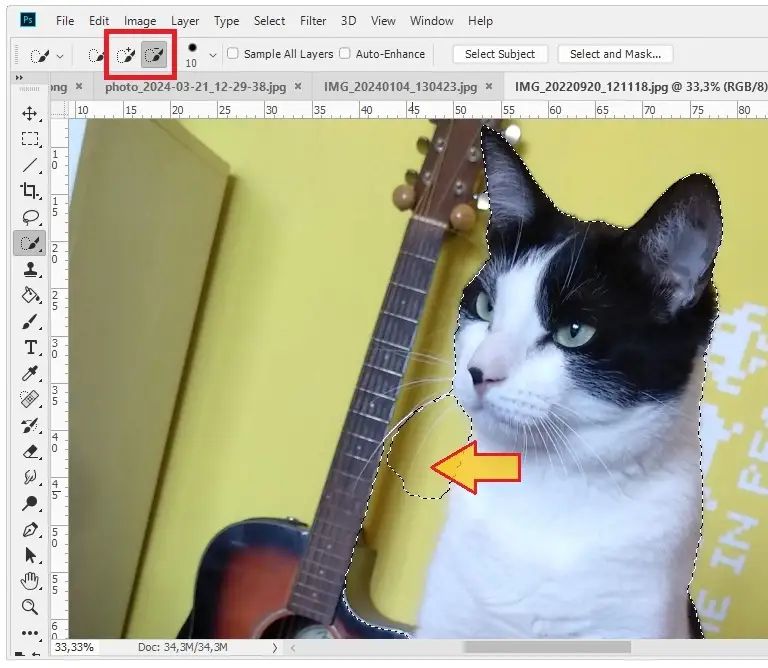The height and width of the screenshot is (668, 768).
Task: Click the ruler origin corner box
Action: (59, 110)
